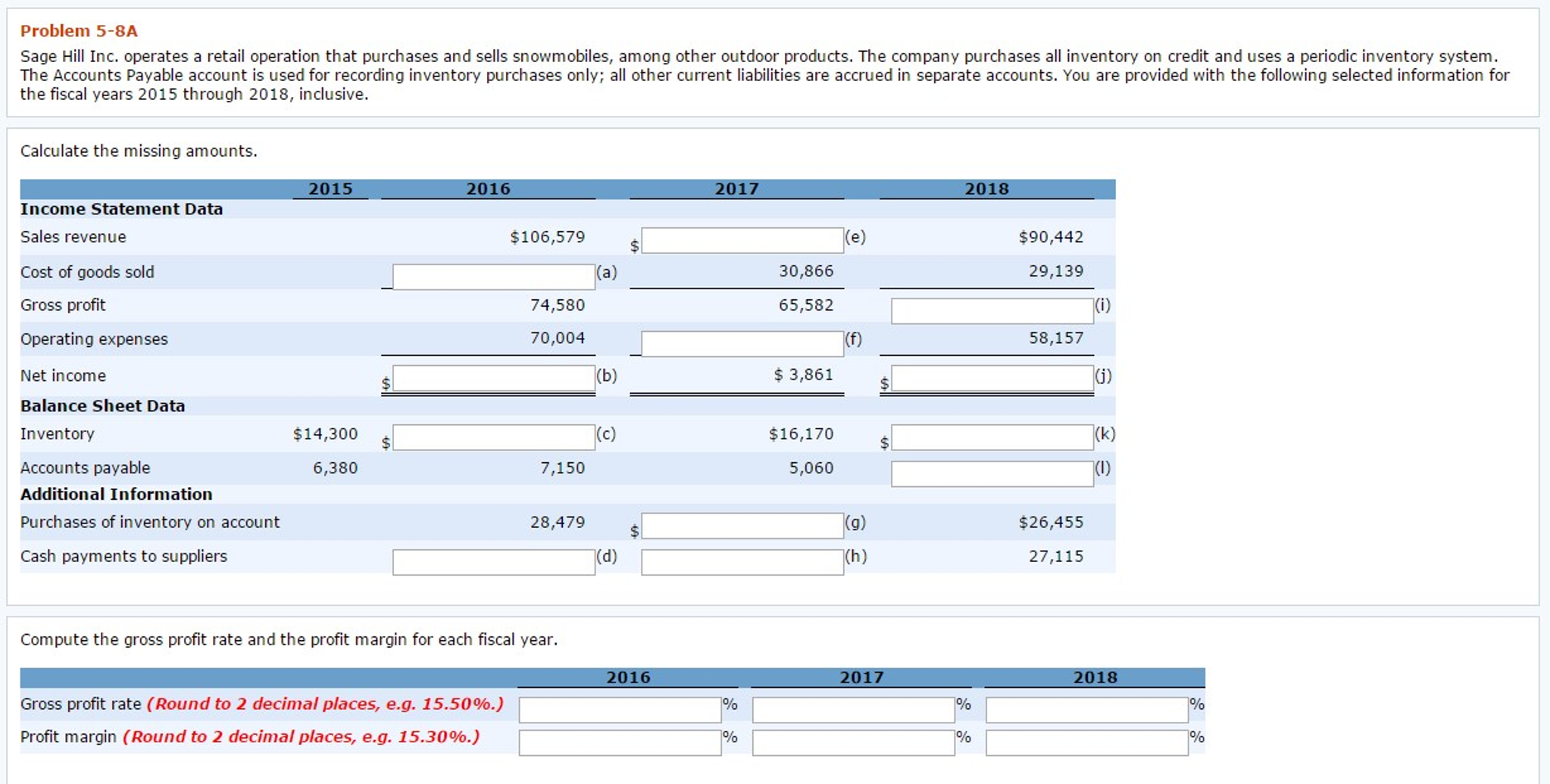Click the 2016 Gross profit rate field

click(620, 710)
